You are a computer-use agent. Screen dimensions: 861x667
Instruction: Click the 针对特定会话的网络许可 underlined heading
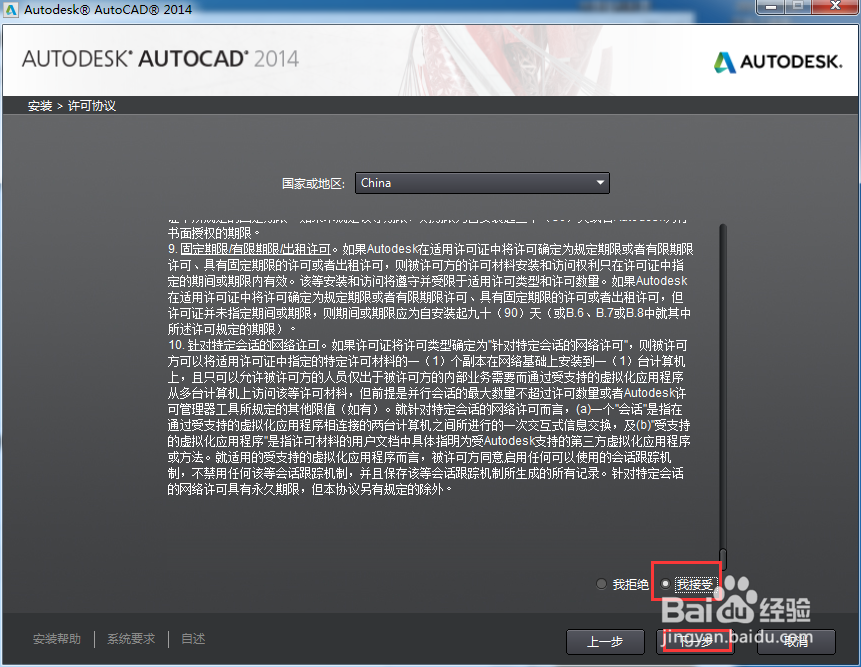pyautogui.click(x=254, y=345)
